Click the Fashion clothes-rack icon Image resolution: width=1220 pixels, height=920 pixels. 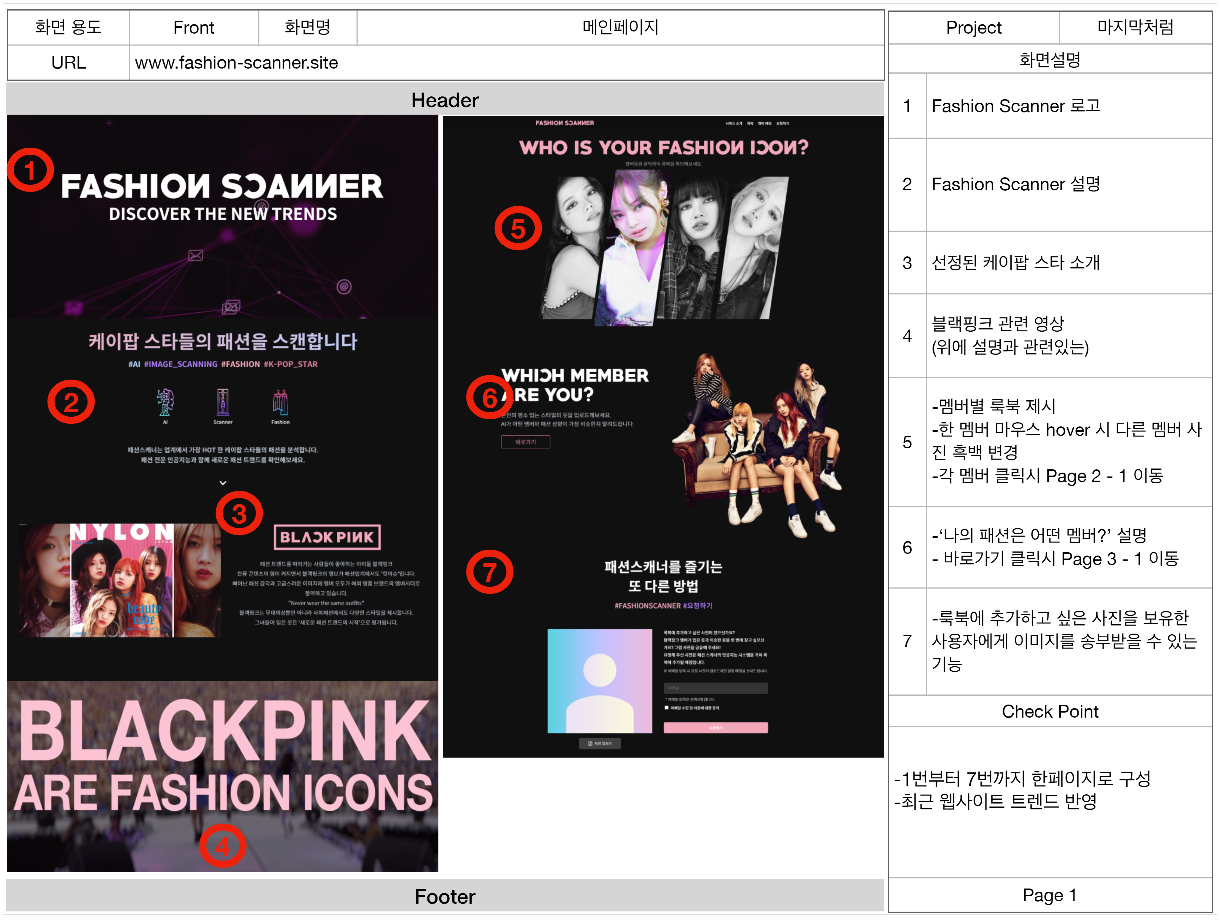tap(280, 402)
